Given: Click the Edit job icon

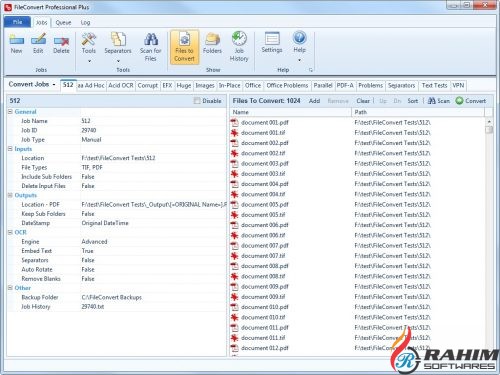Looking at the screenshot, I should click(x=38, y=39).
